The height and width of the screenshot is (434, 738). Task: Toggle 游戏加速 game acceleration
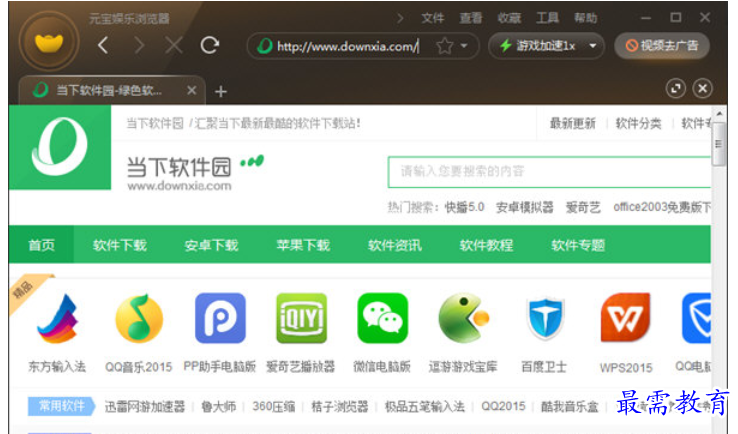538,46
